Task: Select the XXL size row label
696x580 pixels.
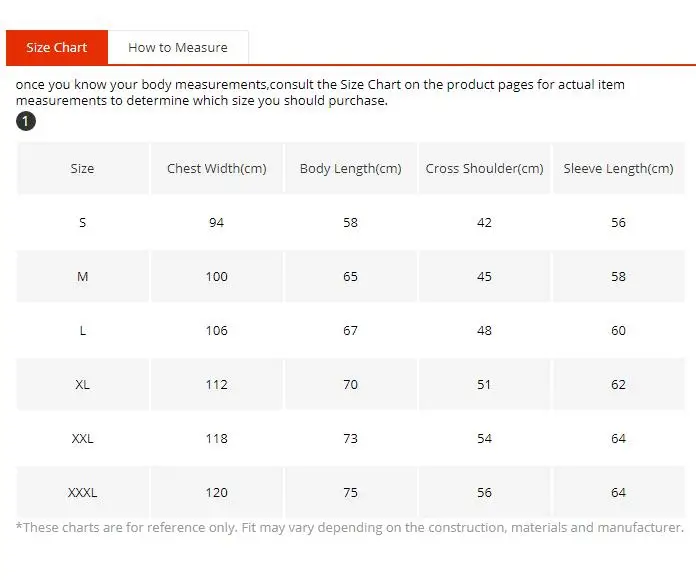Action: (83, 438)
